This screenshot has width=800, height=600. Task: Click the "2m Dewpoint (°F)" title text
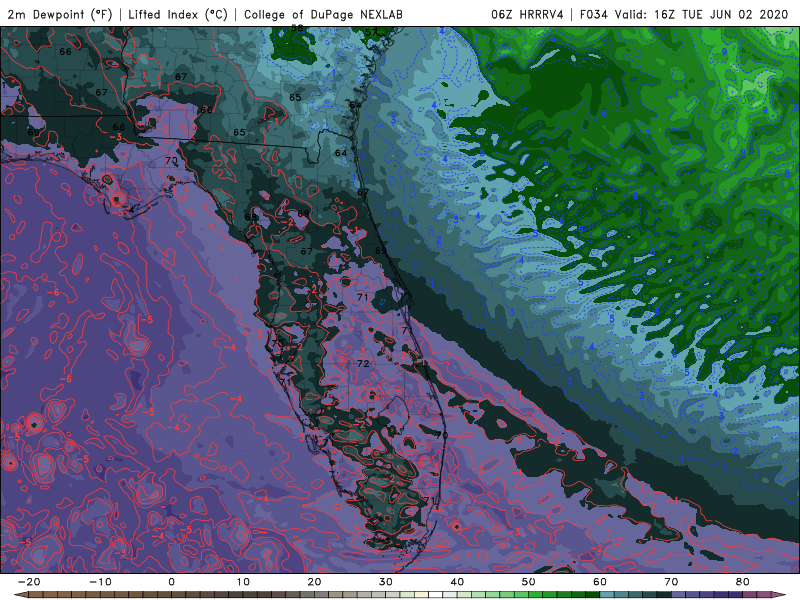[60, 15]
